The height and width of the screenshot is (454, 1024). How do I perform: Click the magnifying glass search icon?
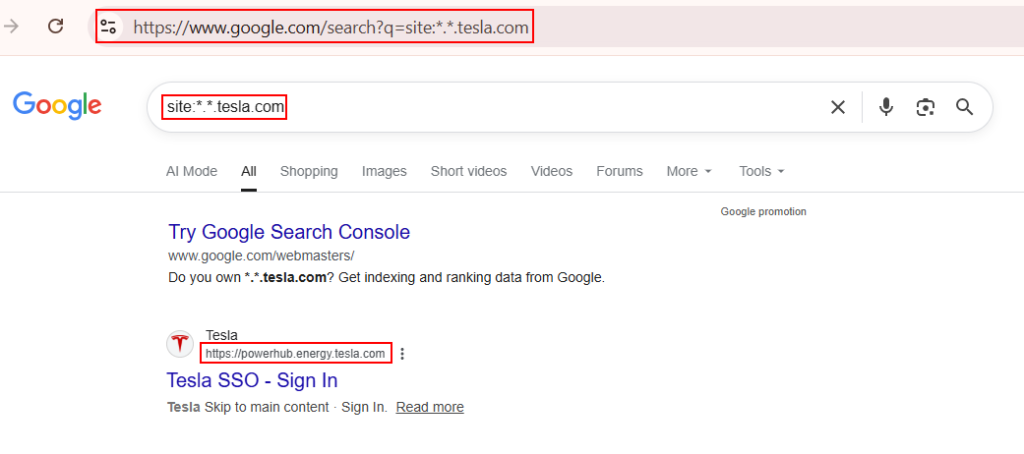[964, 107]
